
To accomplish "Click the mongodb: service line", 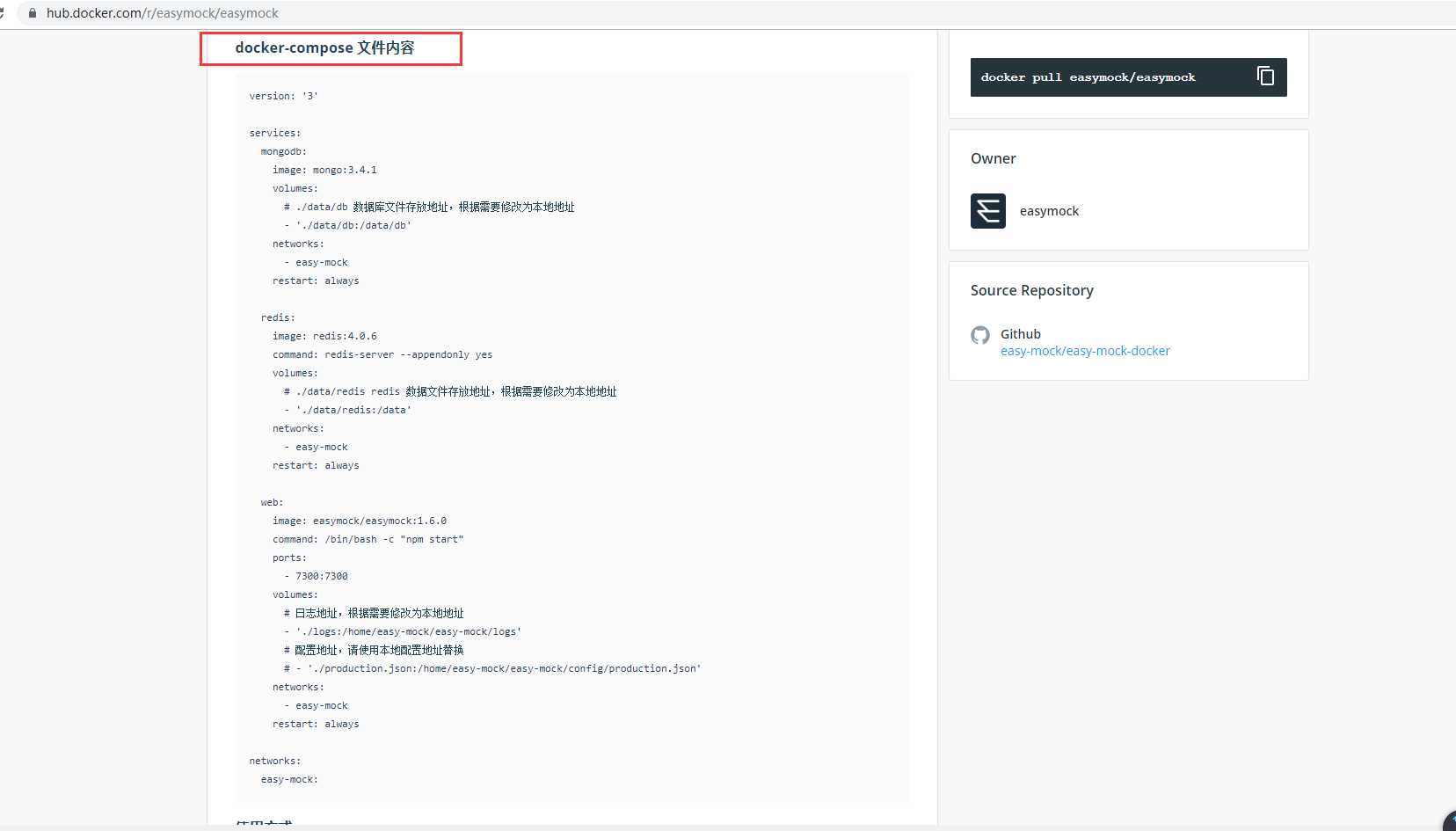I will (283, 151).
